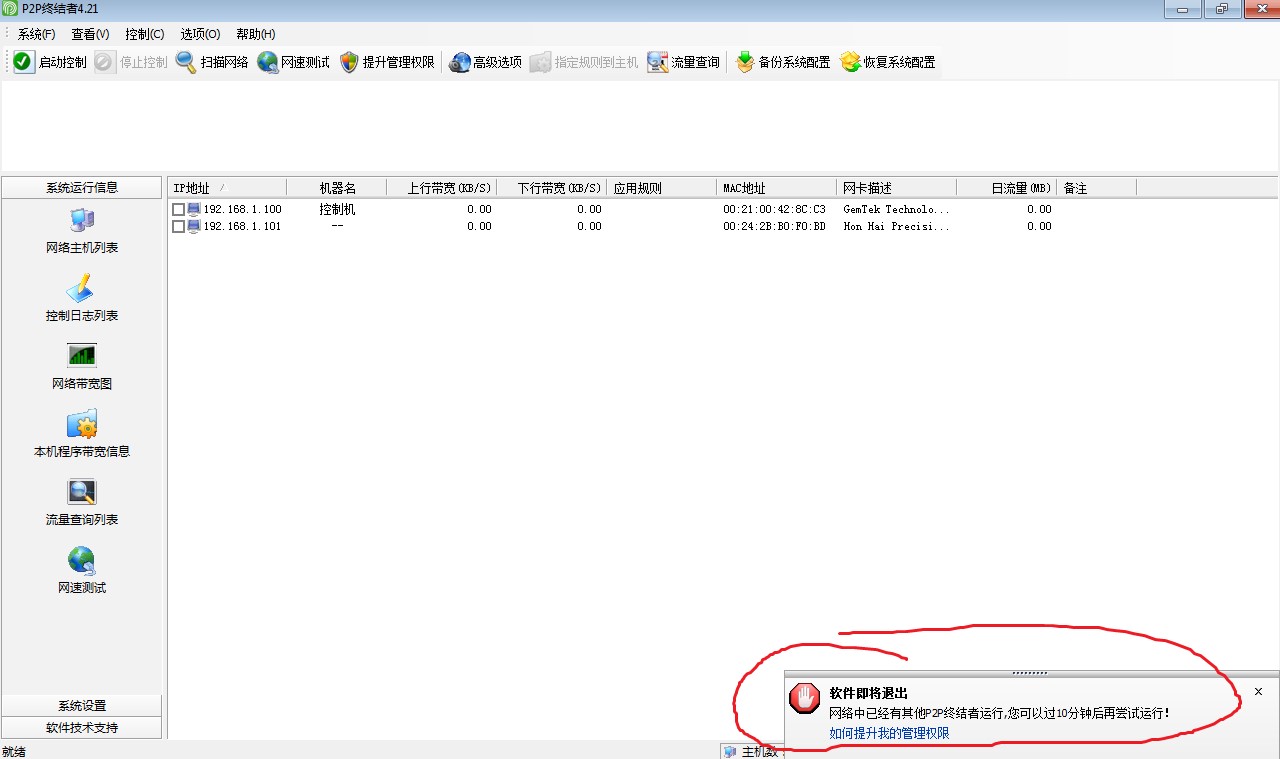
Task: Sort by the 网卡描述 column header
Action: 897,188
